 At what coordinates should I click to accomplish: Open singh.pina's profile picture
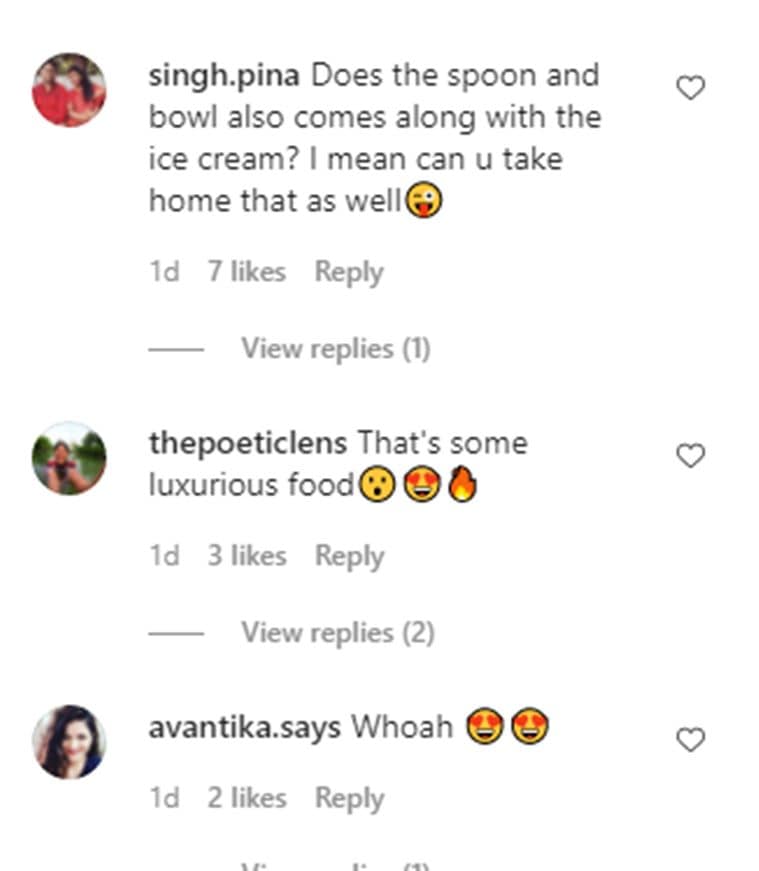pyautogui.click(x=69, y=90)
